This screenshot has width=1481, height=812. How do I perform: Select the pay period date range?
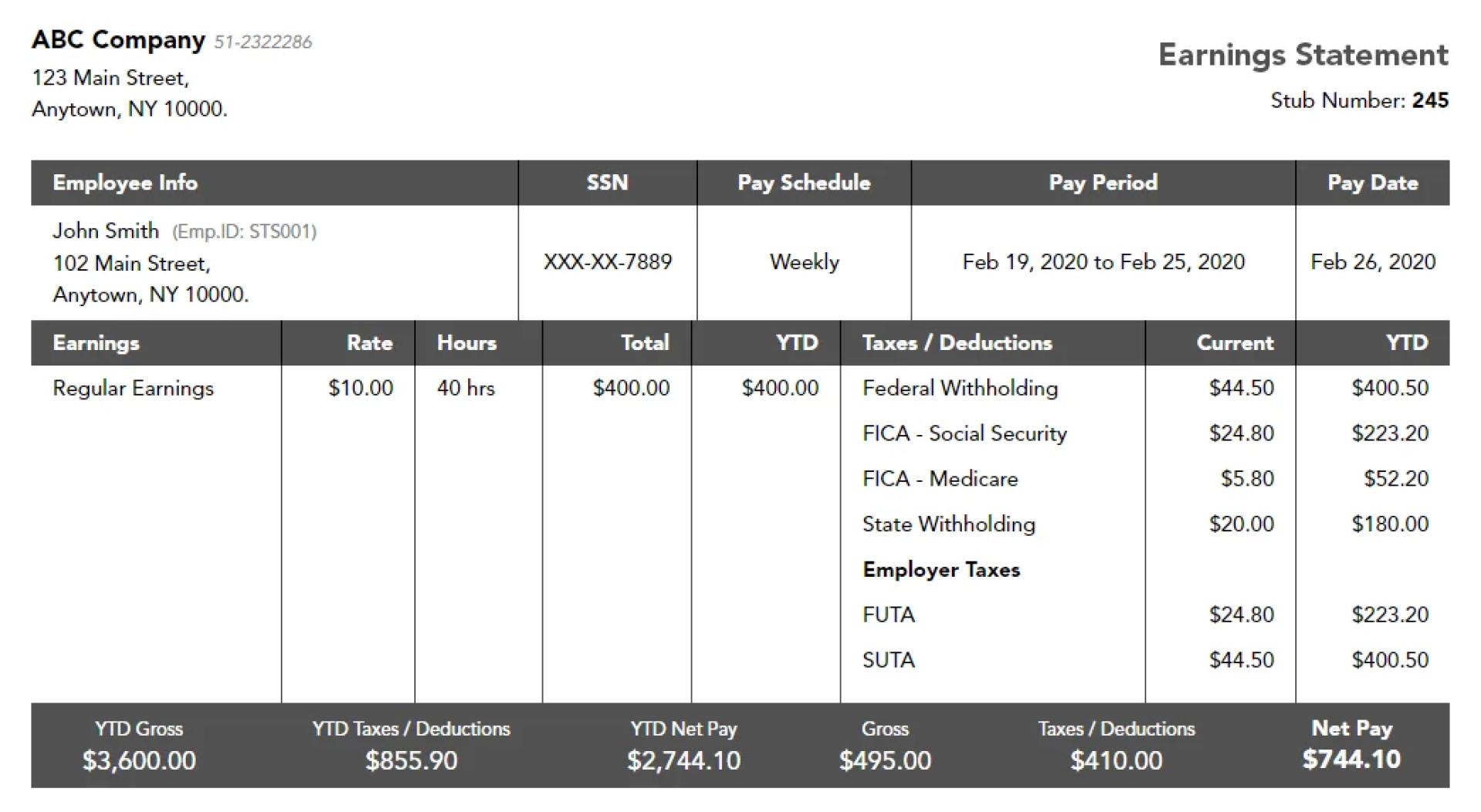(1103, 262)
